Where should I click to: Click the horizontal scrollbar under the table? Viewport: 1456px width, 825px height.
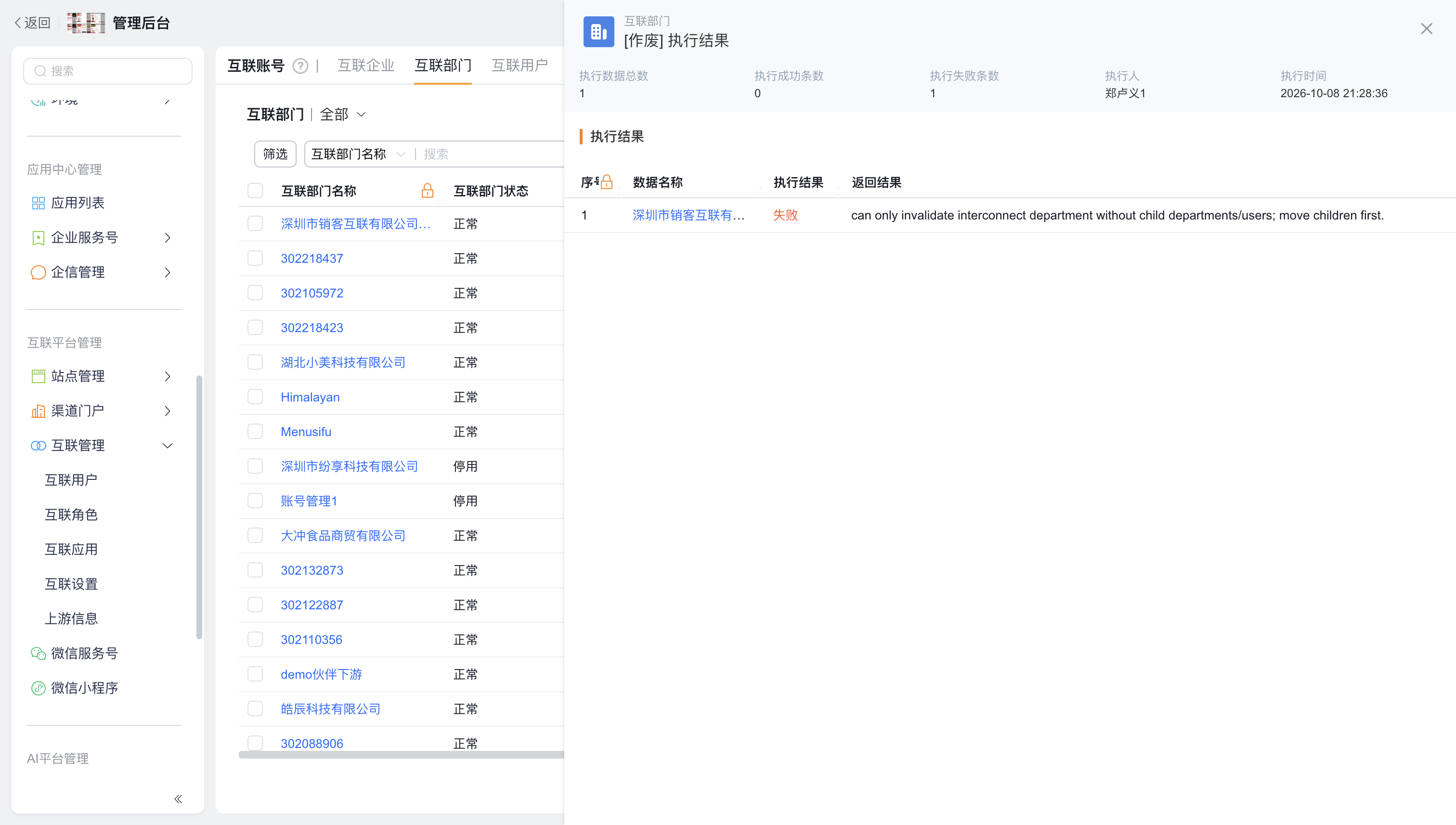click(x=401, y=754)
